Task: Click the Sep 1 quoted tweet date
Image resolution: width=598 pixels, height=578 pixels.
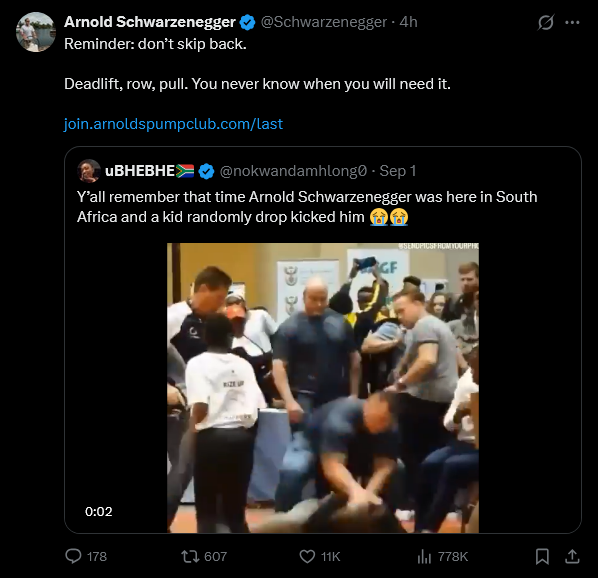Action: pyautogui.click(x=398, y=171)
